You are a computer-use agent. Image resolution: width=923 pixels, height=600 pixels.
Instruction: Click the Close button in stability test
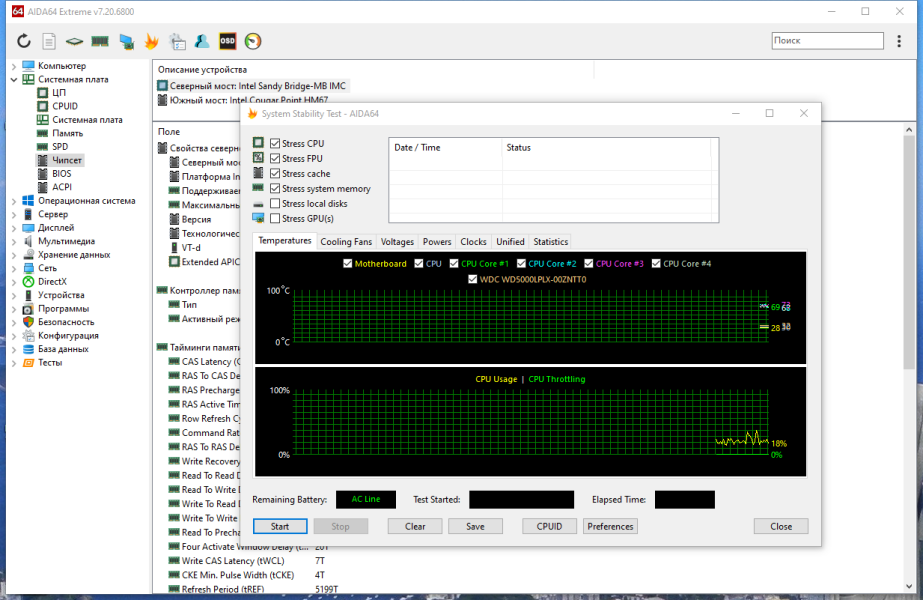(x=781, y=526)
